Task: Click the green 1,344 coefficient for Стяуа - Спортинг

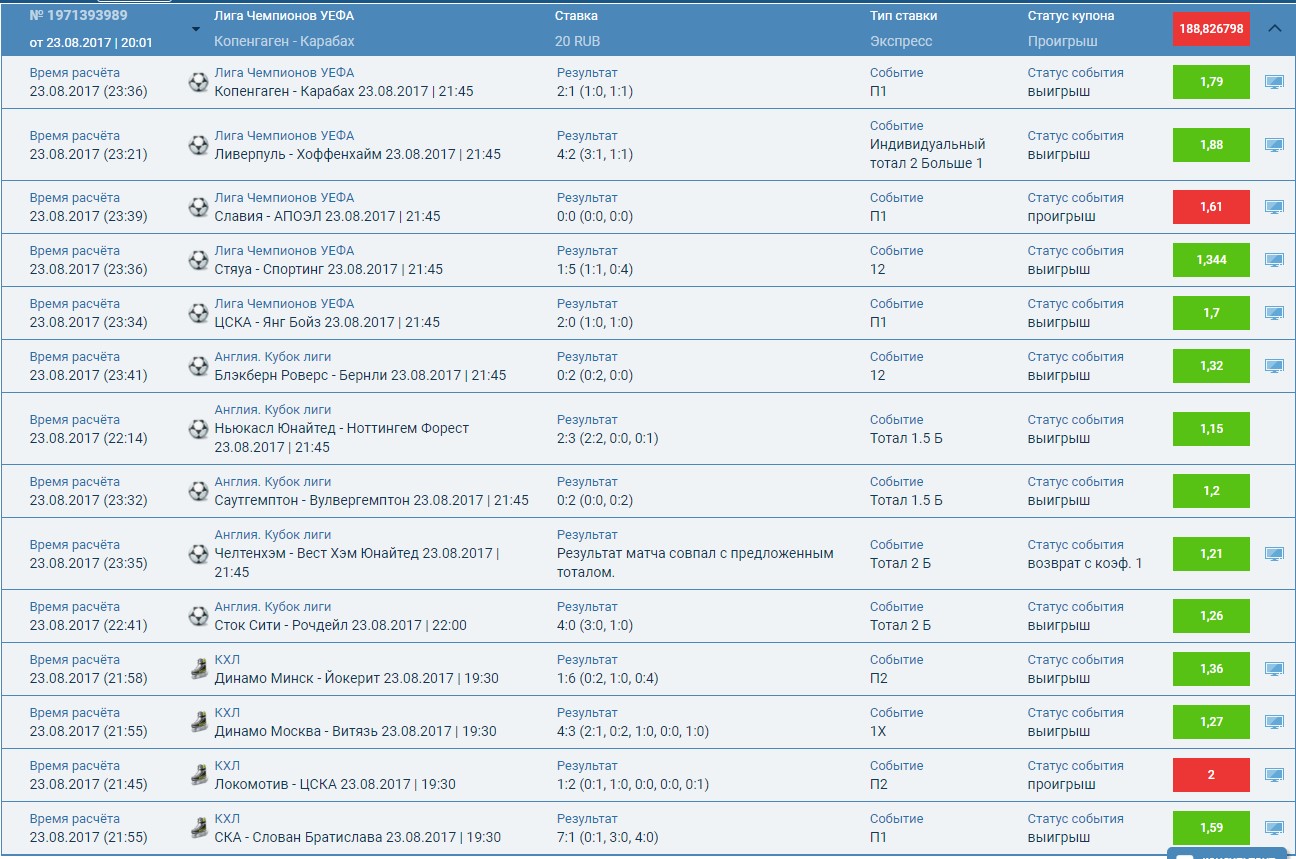Action: (1211, 260)
